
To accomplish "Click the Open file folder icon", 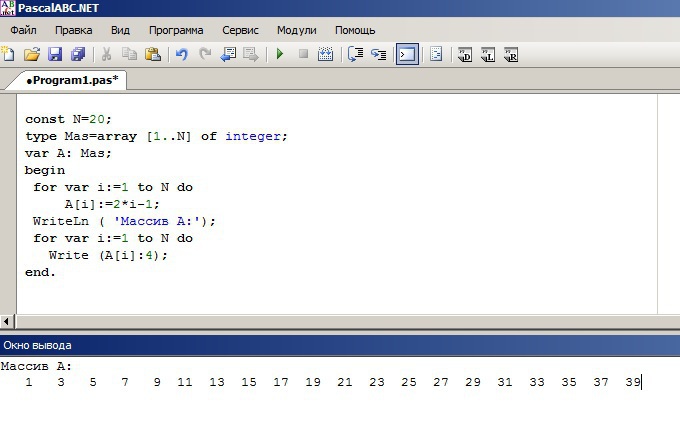I will click(x=32, y=55).
